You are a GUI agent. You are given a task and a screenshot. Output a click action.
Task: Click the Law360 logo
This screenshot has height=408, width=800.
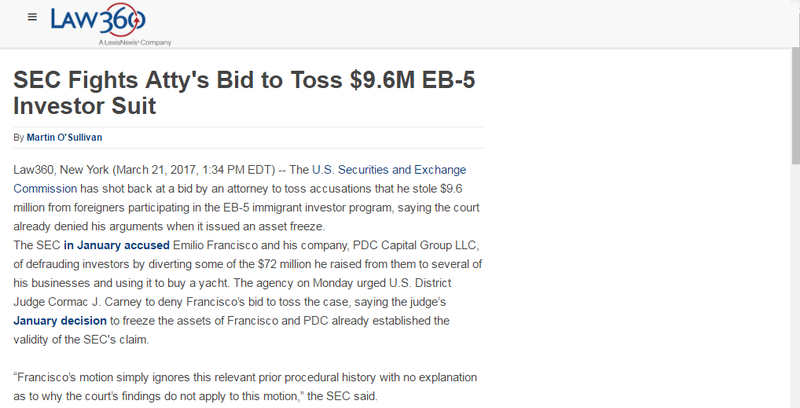click(98, 20)
